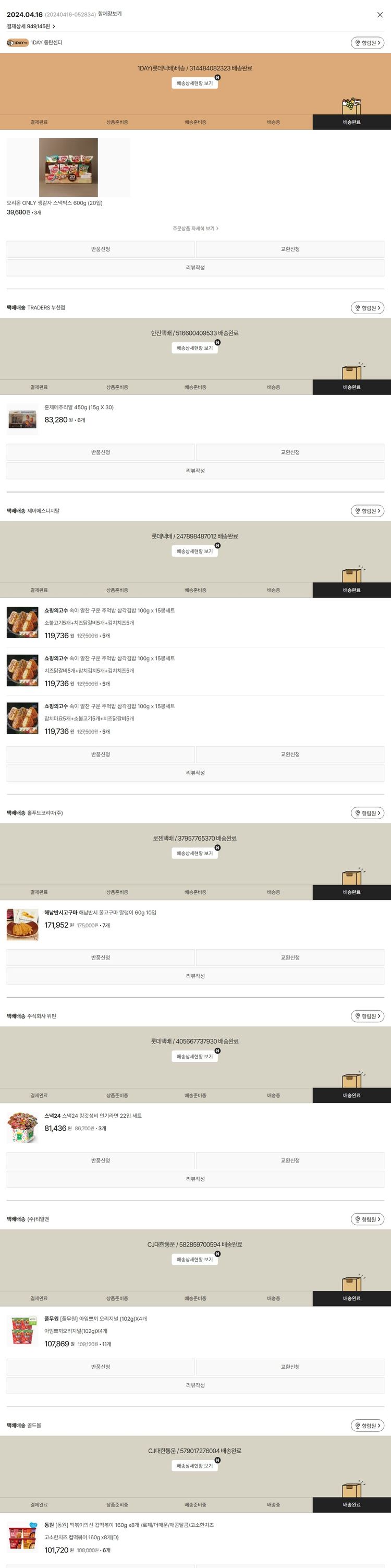Select 결제완료 step in 한진택배 progress bar
Image resolution: width=391 pixels, height=1568 pixels.
point(39,387)
